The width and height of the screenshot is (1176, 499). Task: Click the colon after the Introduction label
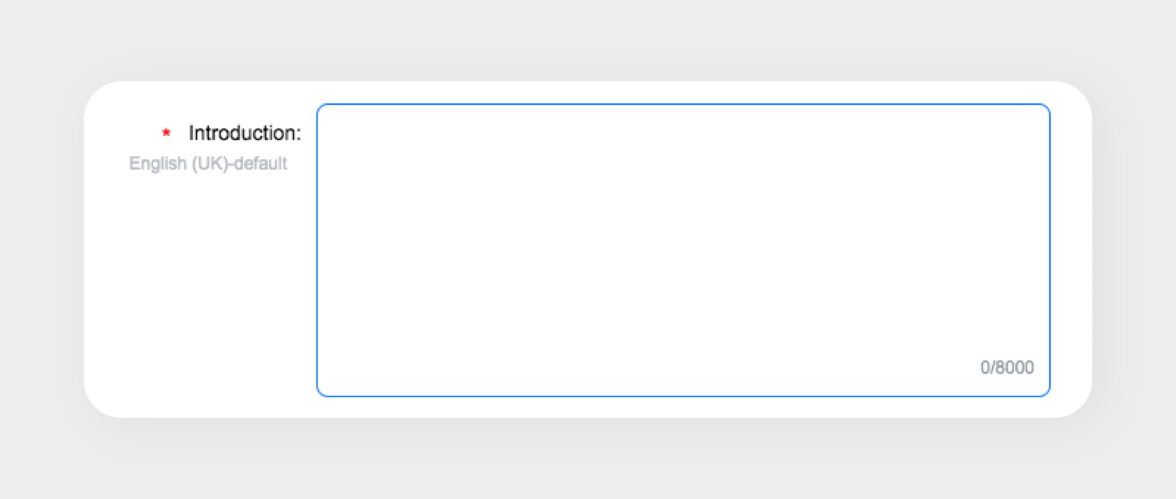[x=298, y=133]
